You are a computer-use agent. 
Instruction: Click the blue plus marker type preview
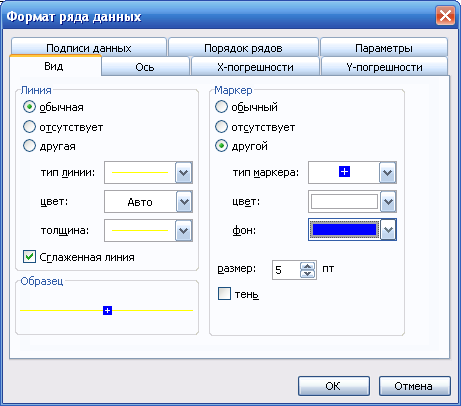(344, 172)
